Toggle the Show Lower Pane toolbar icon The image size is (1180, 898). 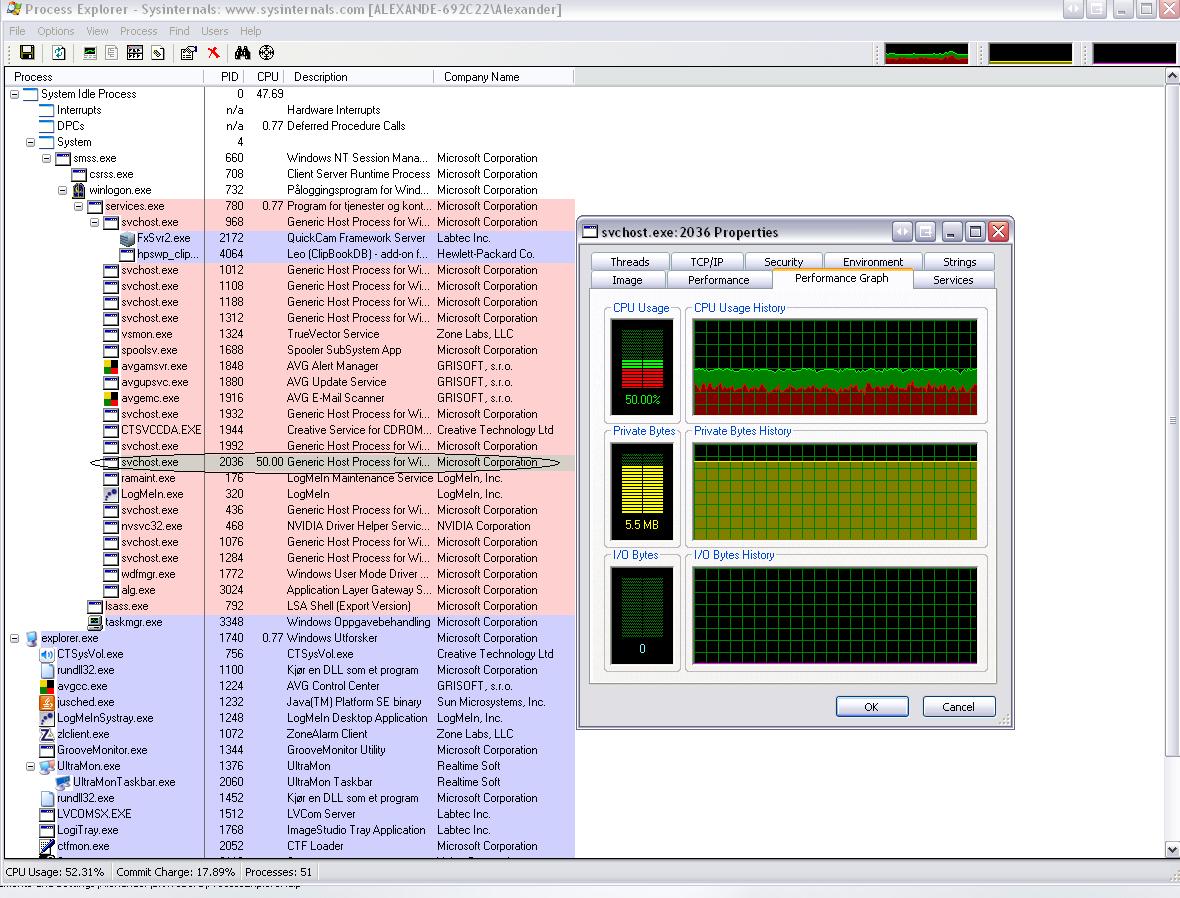pos(135,53)
